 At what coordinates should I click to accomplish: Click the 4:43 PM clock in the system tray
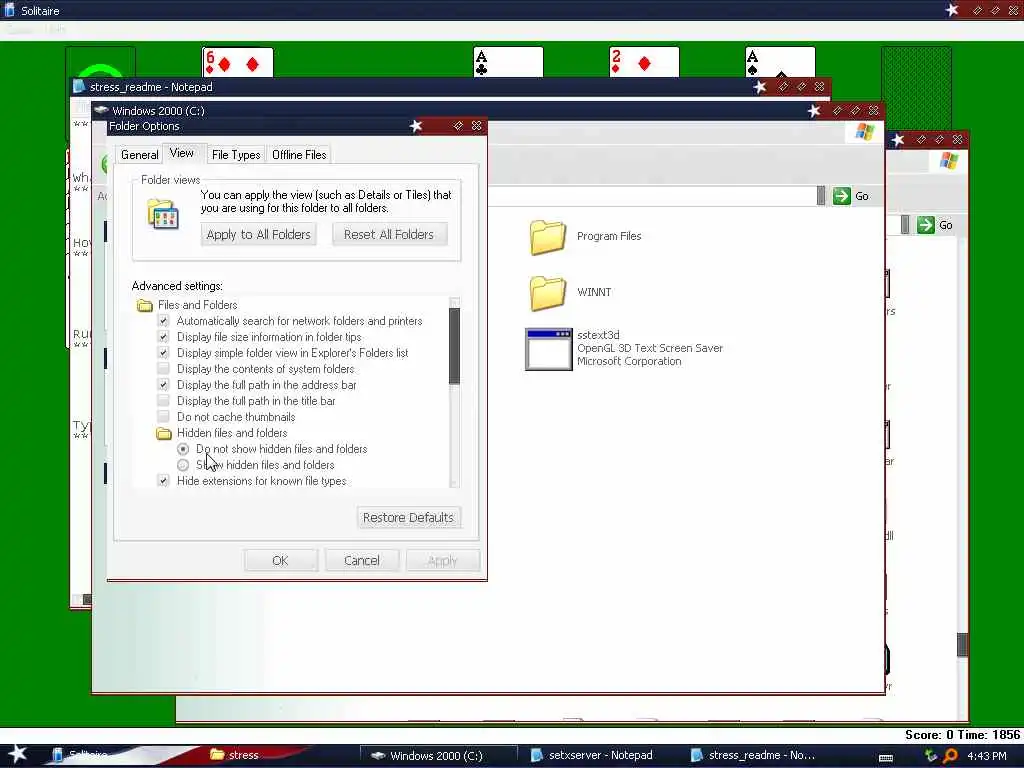pos(987,756)
